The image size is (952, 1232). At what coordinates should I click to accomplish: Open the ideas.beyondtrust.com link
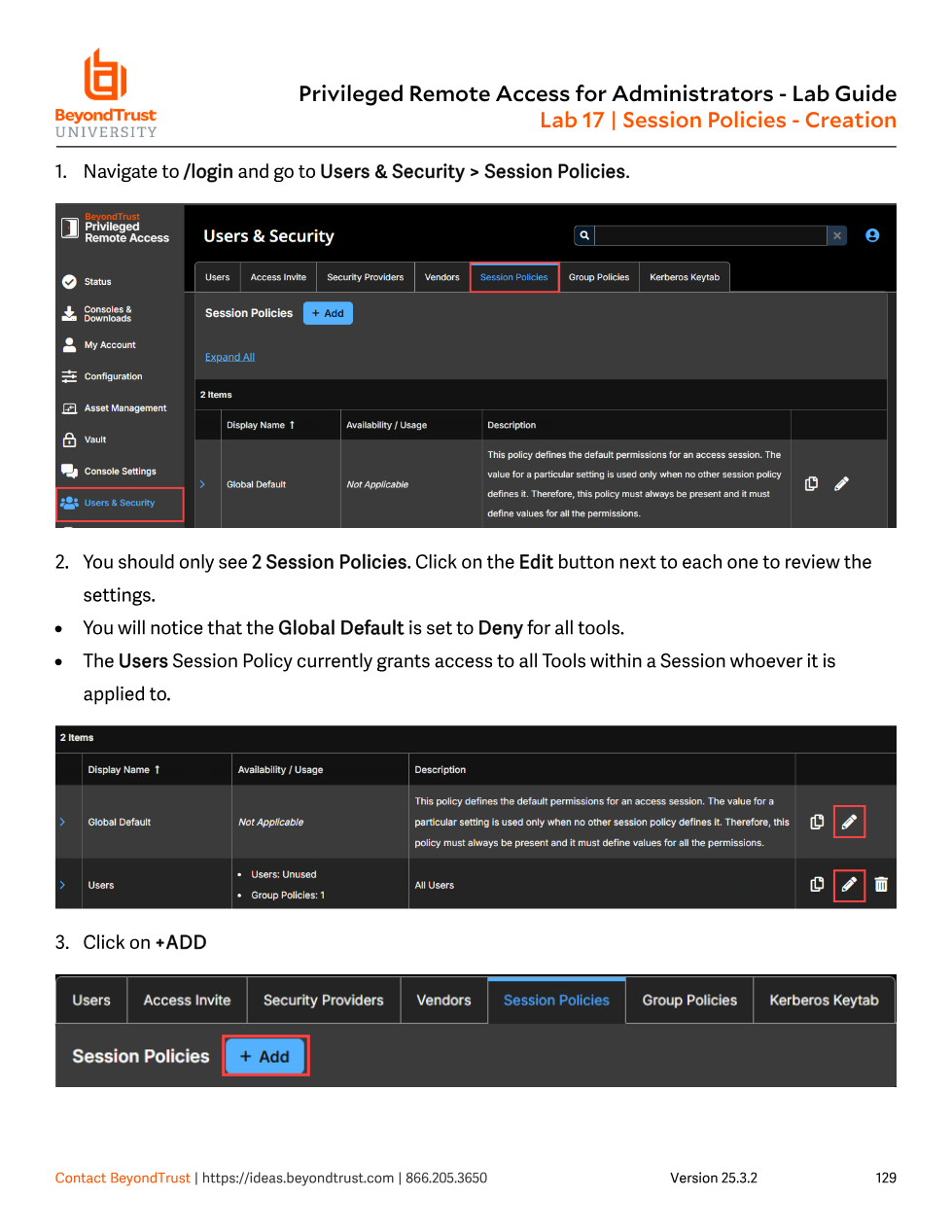298,1178
